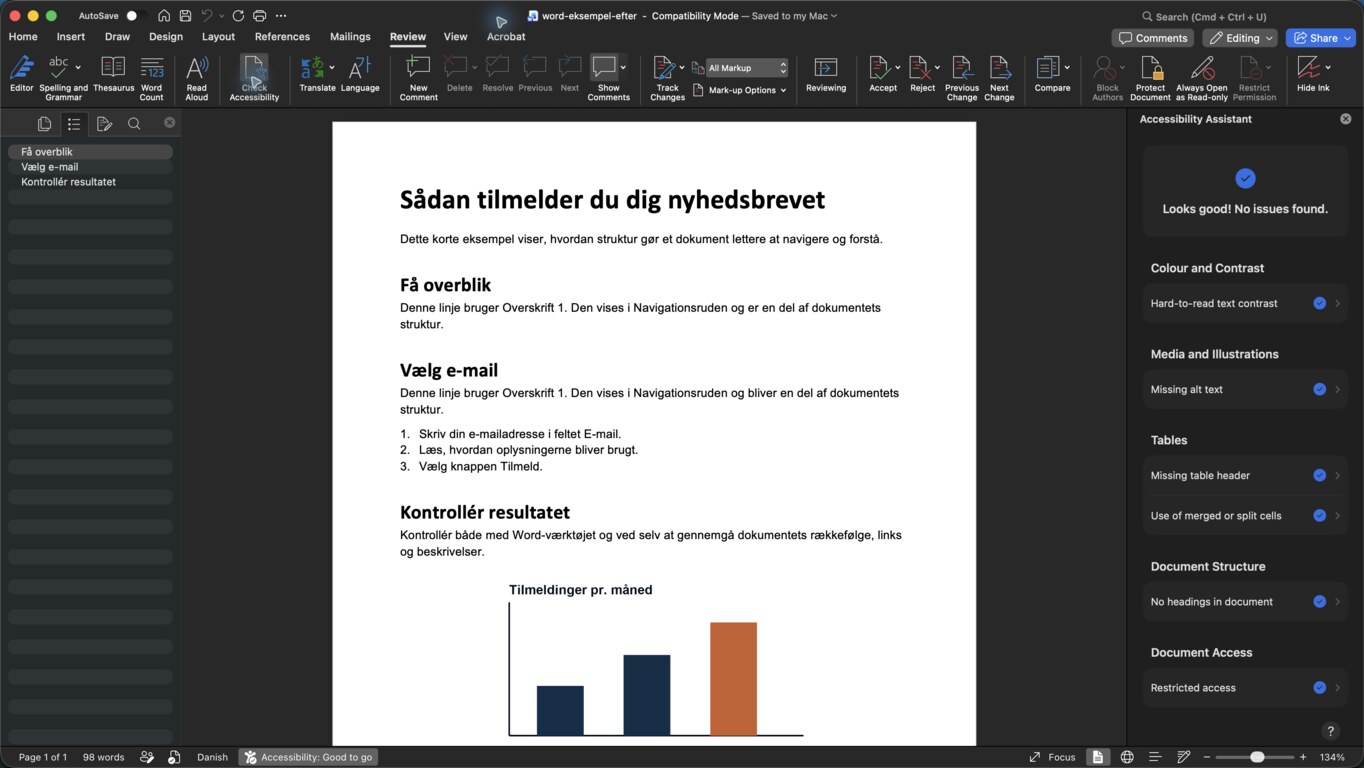Adjust the zoom slider handle
The image size is (1364, 768).
[x=1257, y=757]
